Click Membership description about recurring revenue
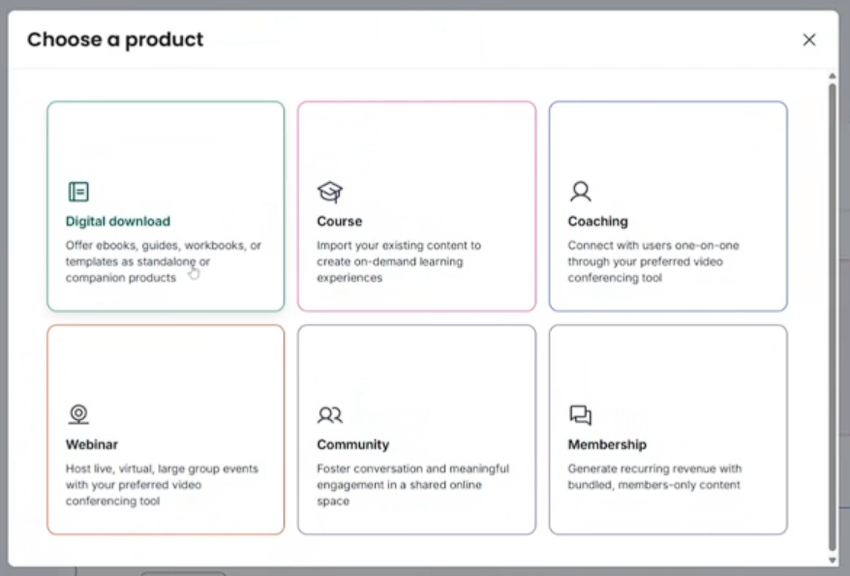 (654, 476)
